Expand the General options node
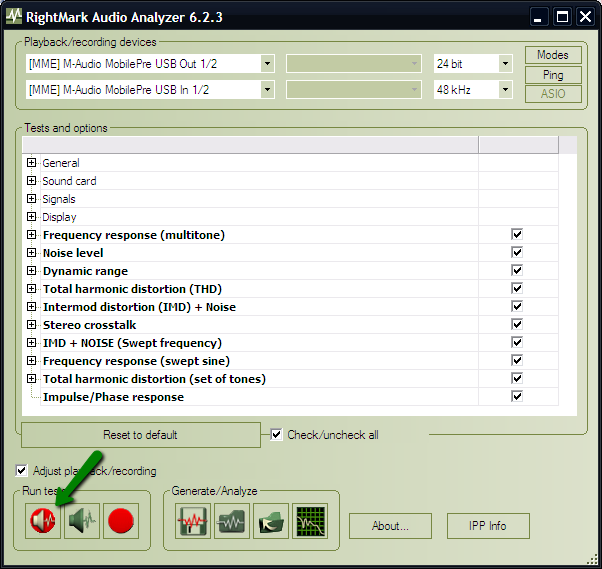Viewport: 602px width, 569px height. (31, 162)
